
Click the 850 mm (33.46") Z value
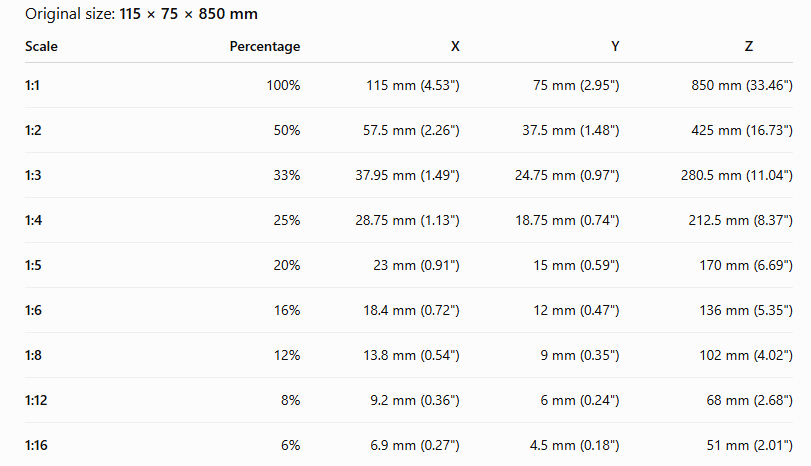(x=742, y=85)
